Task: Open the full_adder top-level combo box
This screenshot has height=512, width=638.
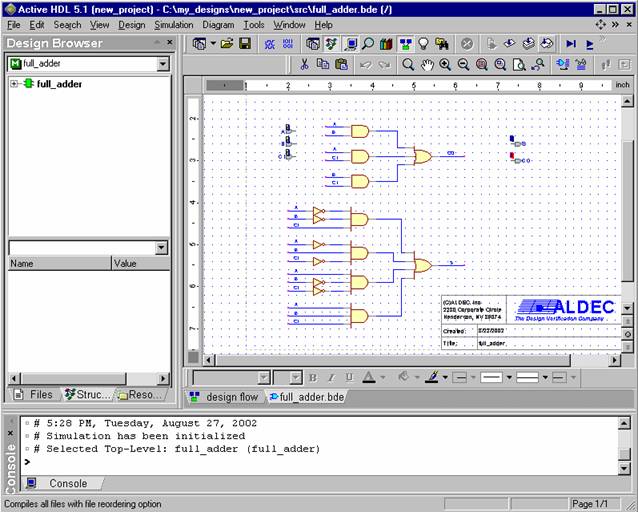Action: (89, 63)
